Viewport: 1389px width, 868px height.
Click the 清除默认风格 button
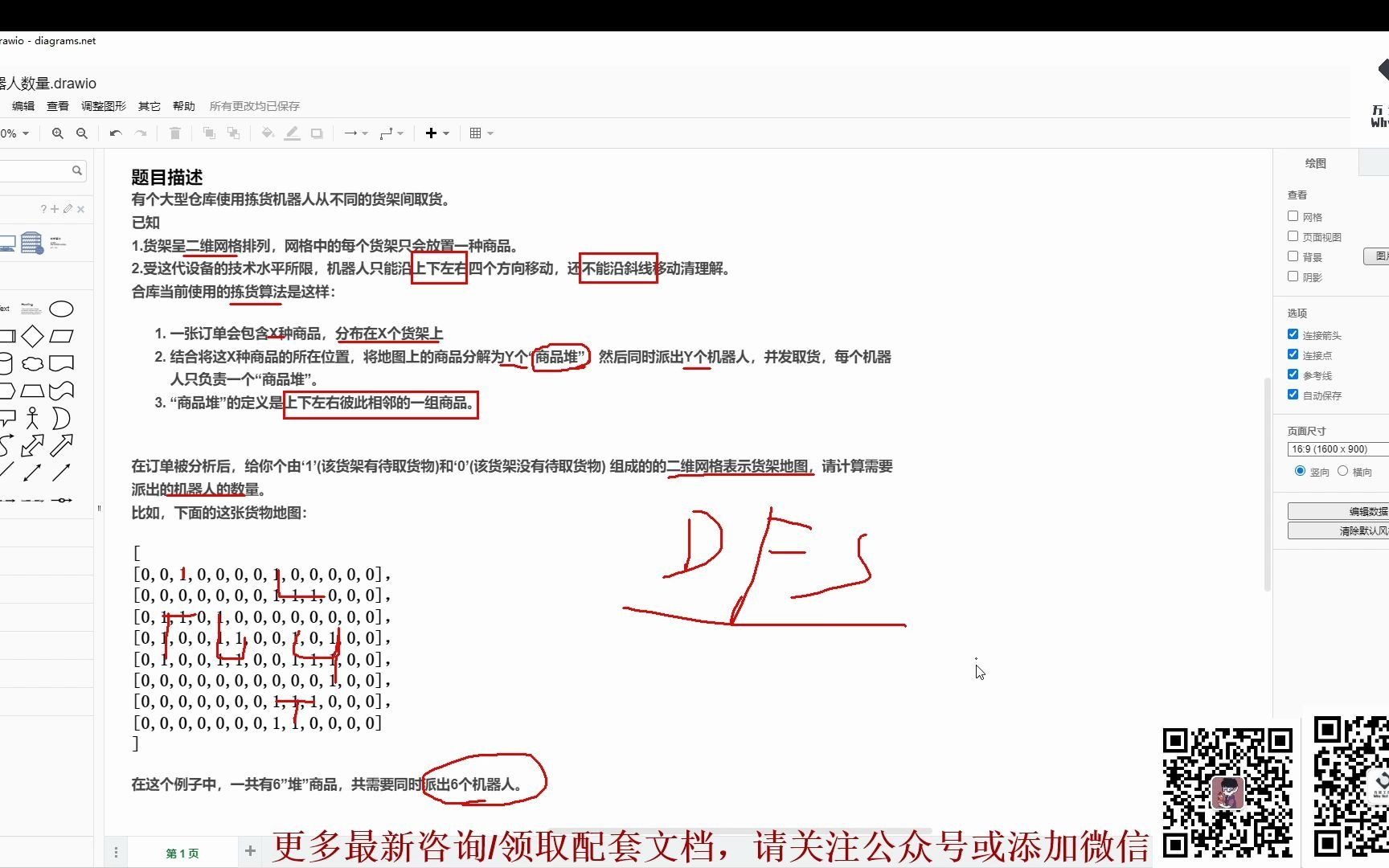coord(1338,530)
